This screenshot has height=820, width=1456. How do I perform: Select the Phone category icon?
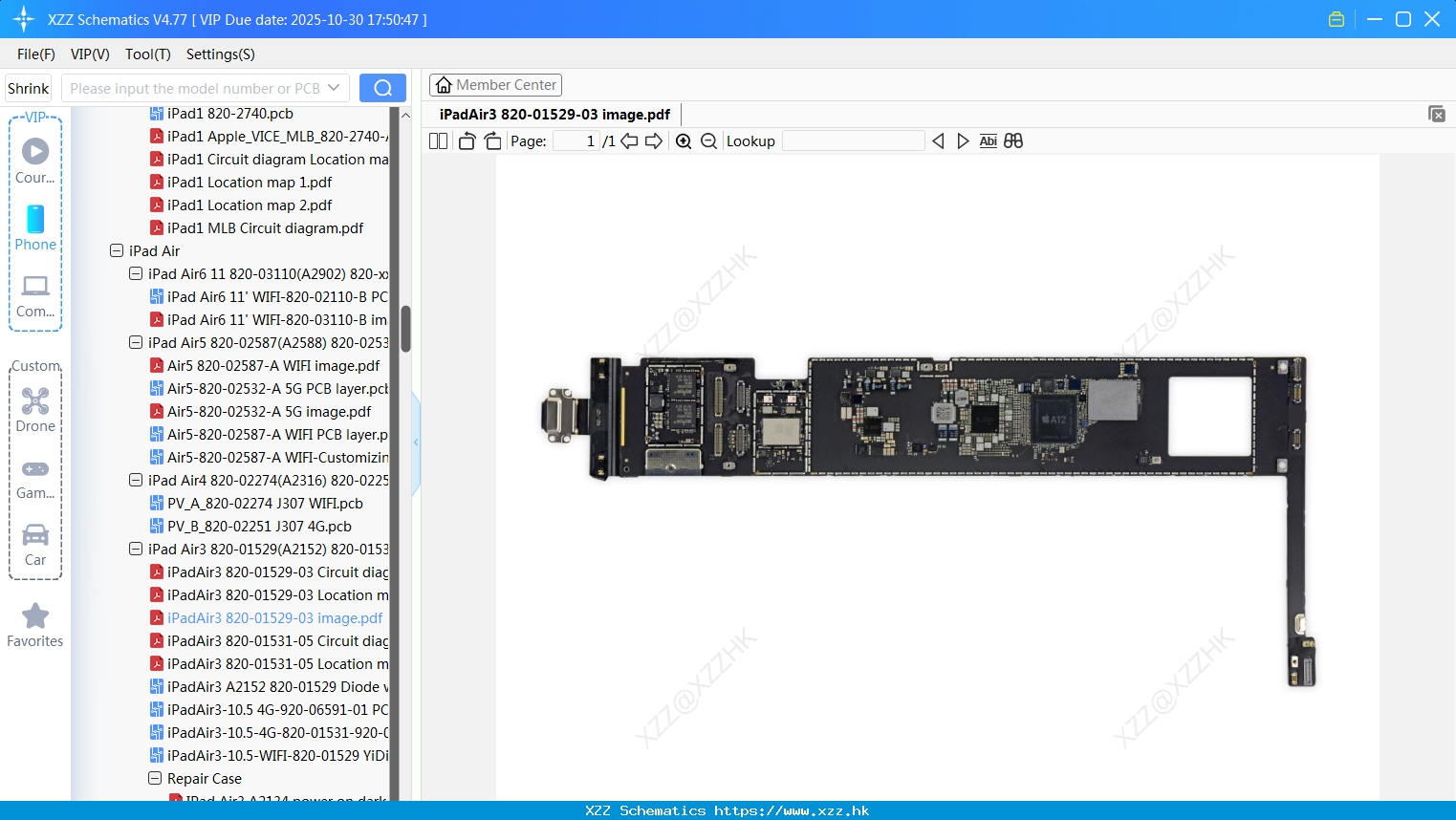pyautogui.click(x=35, y=227)
